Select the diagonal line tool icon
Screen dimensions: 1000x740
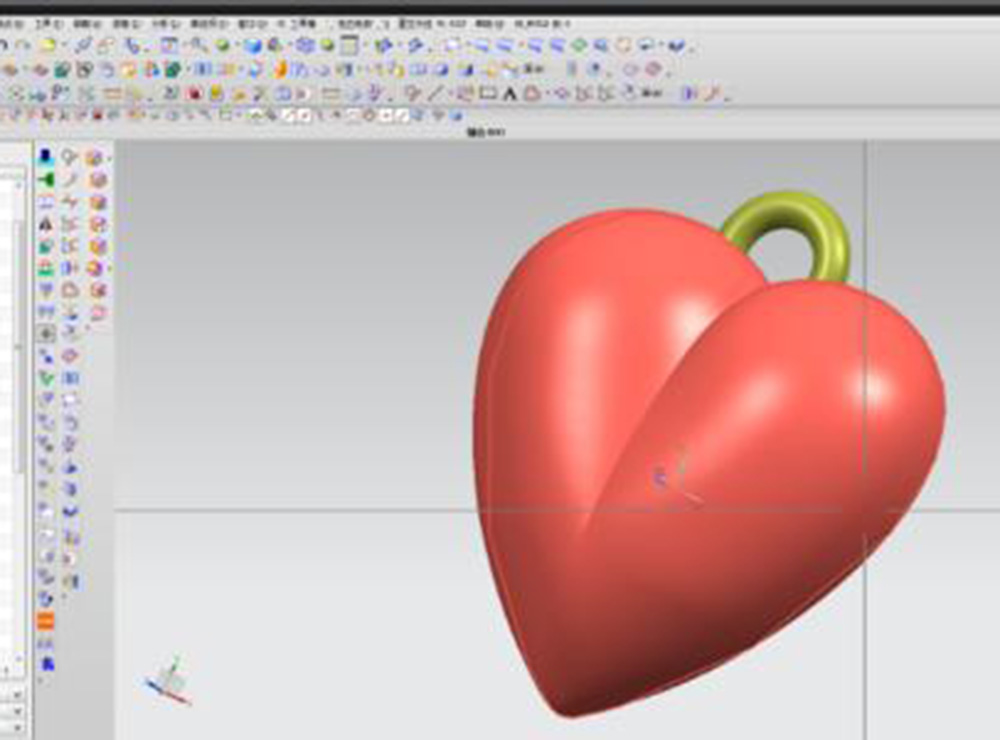[435, 94]
